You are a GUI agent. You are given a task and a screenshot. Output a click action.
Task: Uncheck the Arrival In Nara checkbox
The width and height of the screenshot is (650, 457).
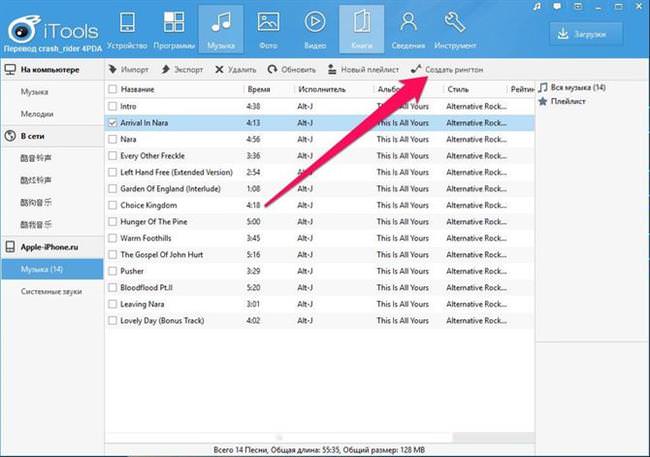coord(112,123)
